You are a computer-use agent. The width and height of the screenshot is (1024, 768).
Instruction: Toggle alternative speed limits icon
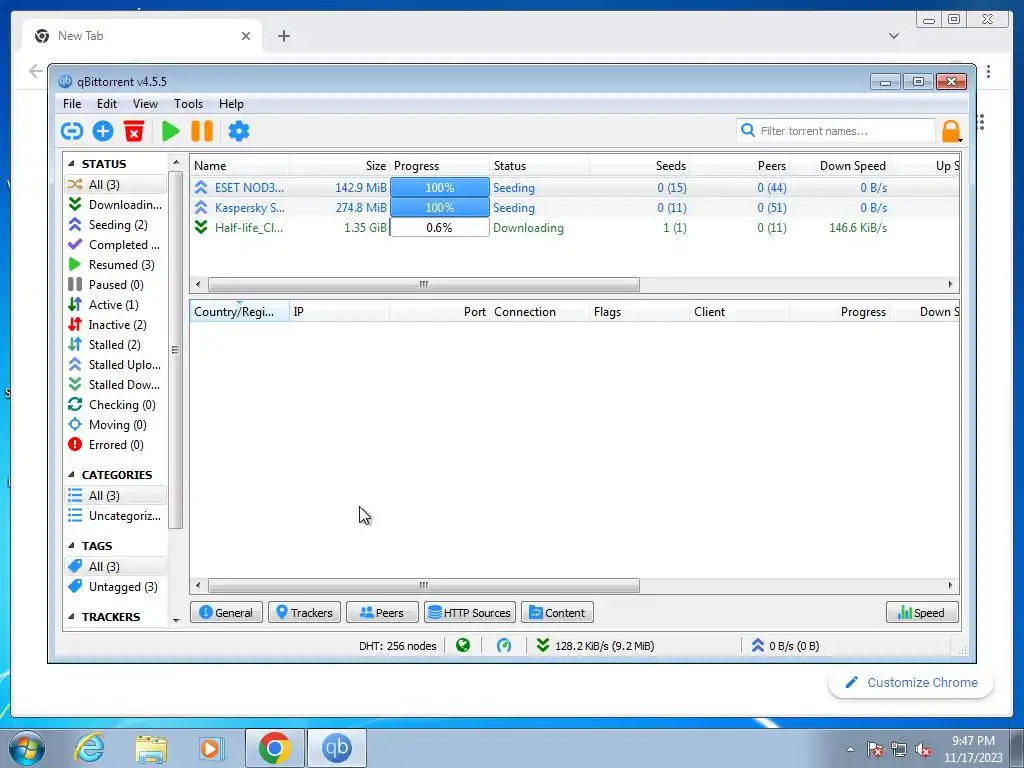coord(504,646)
